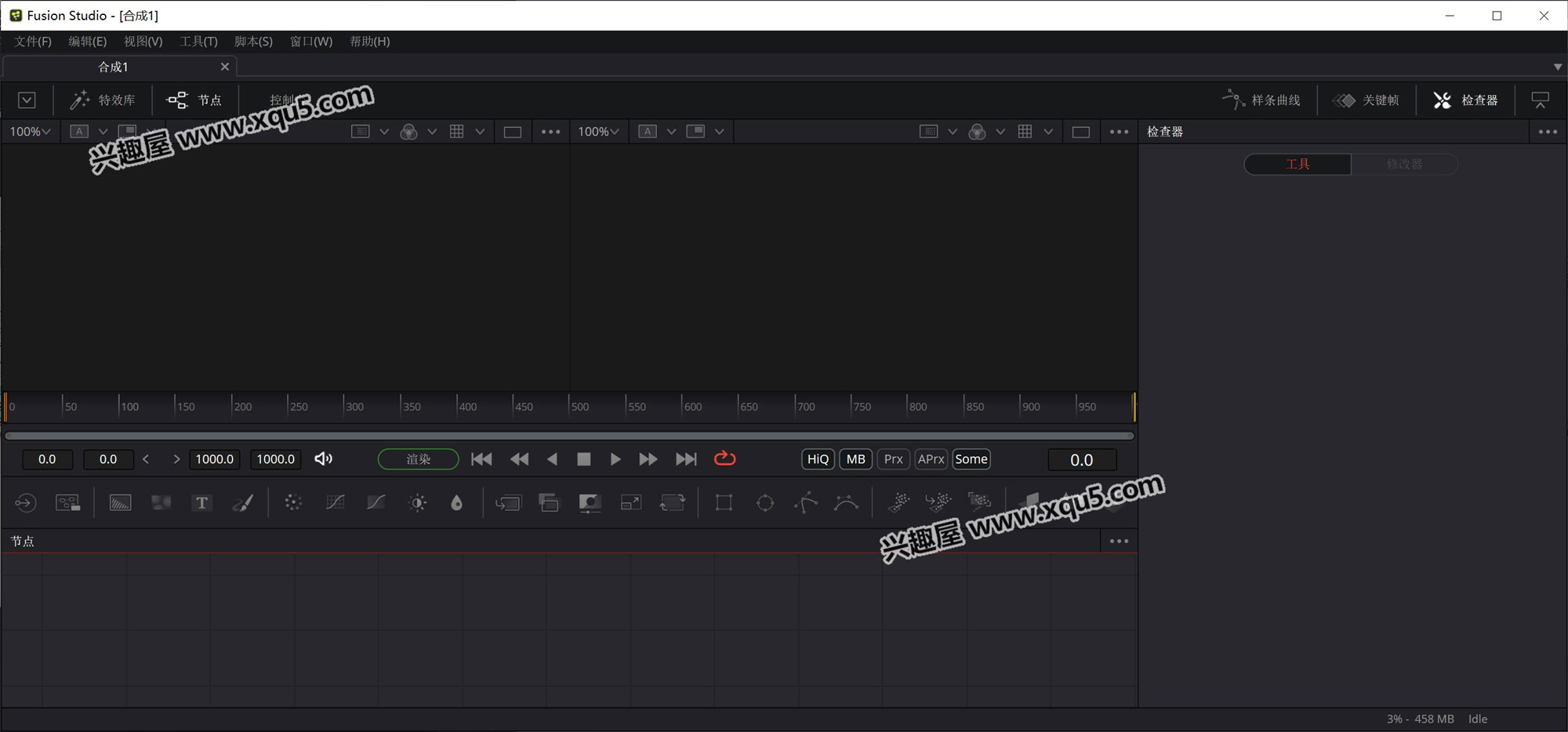Add a BSpline mask tool
The height and width of the screenshot is (732, 1568).
847,503
